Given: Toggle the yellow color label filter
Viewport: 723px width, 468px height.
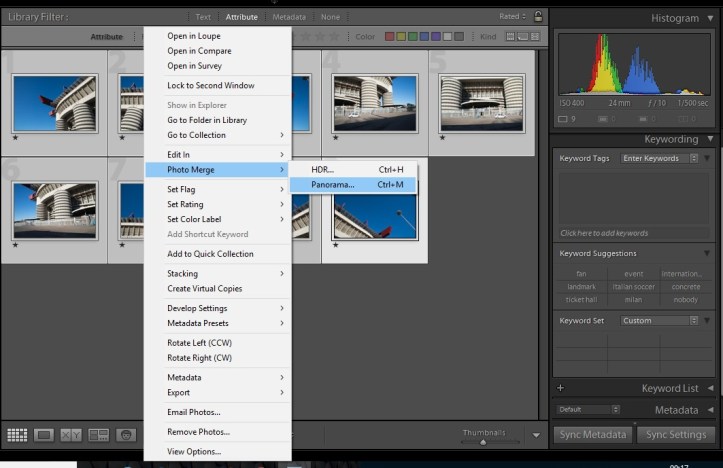Looking at the screenshot, I should pos(402,37).
